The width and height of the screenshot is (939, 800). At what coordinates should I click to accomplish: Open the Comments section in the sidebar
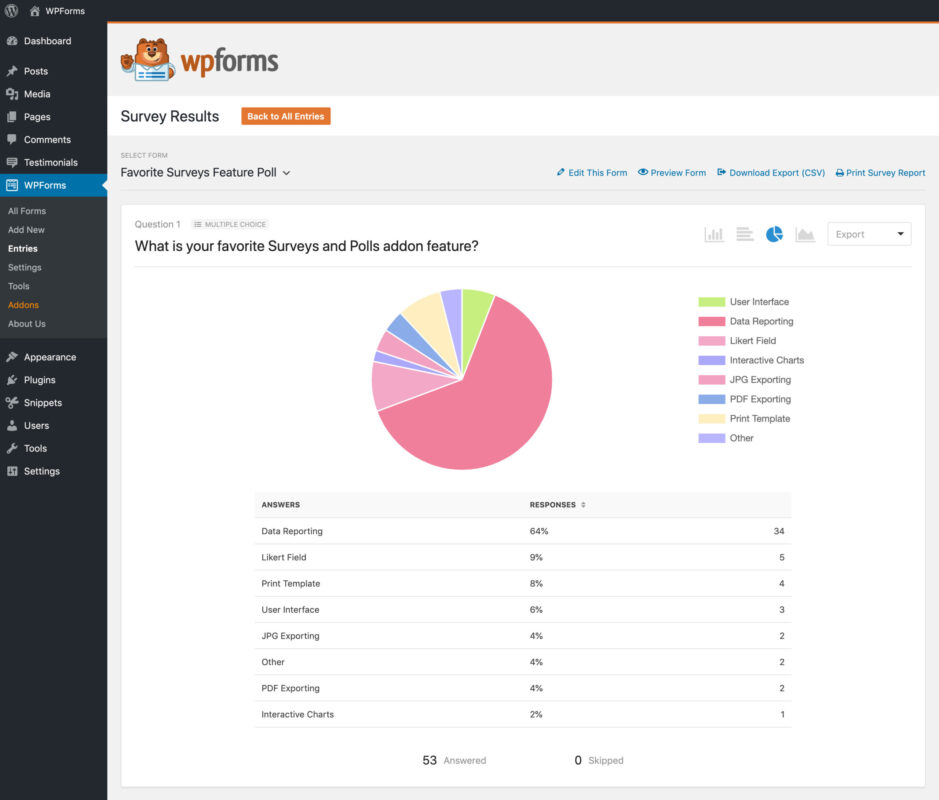pos(48,139)
